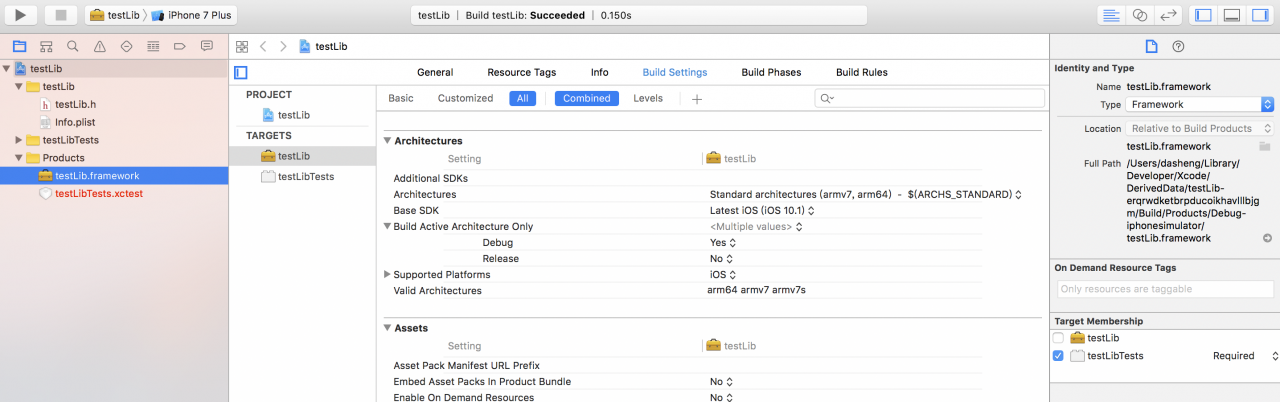Open the debug navigator
Image resolution: width=1280 pixels, height=402 pixels.
[x=153, y=46]
